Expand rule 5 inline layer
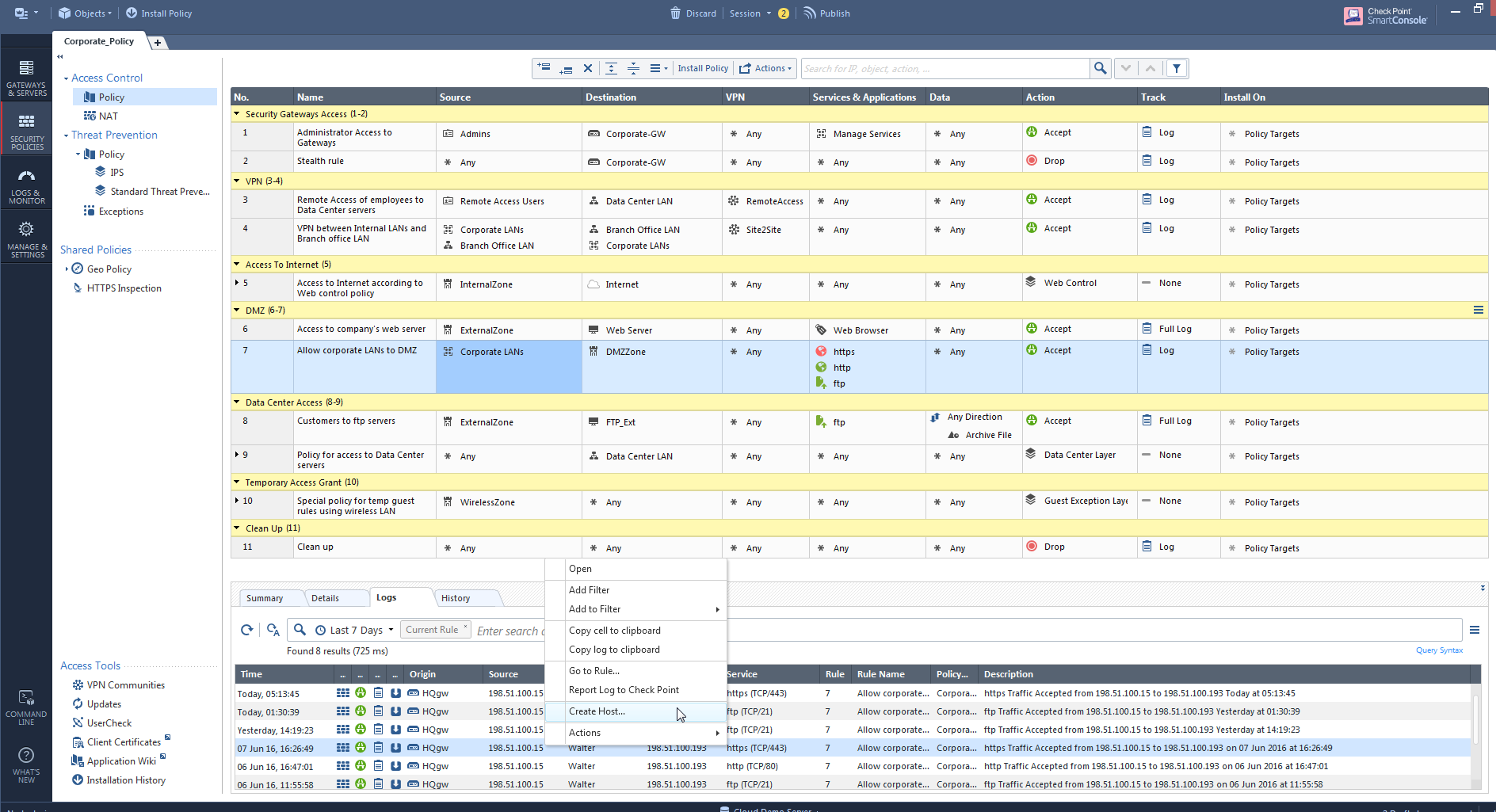 click(237, 282)
